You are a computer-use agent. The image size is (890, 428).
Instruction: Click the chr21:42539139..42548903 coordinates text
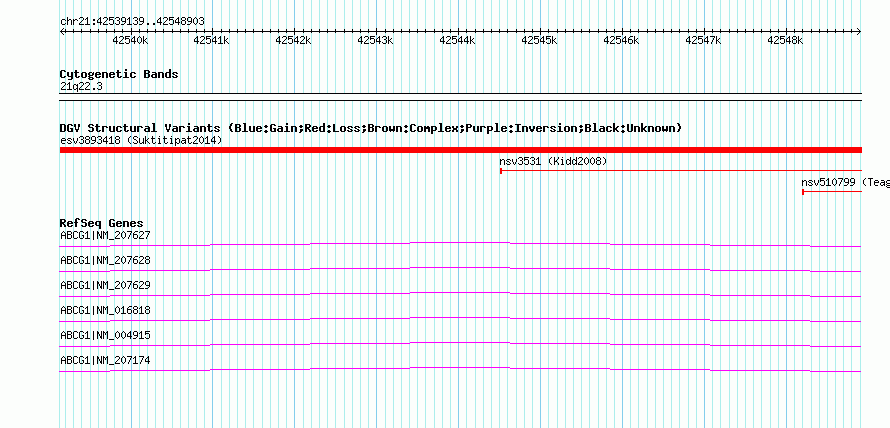coord(132,22)
